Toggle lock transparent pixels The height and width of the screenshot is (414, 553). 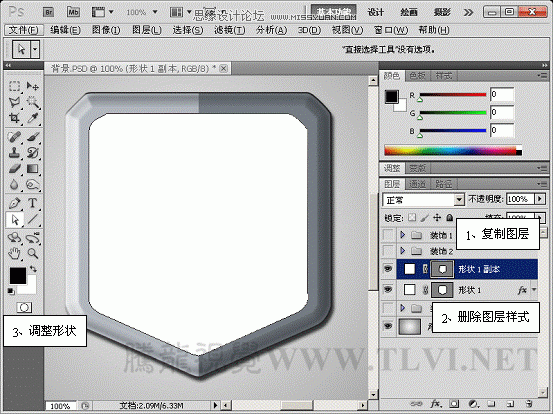[412, 218]
